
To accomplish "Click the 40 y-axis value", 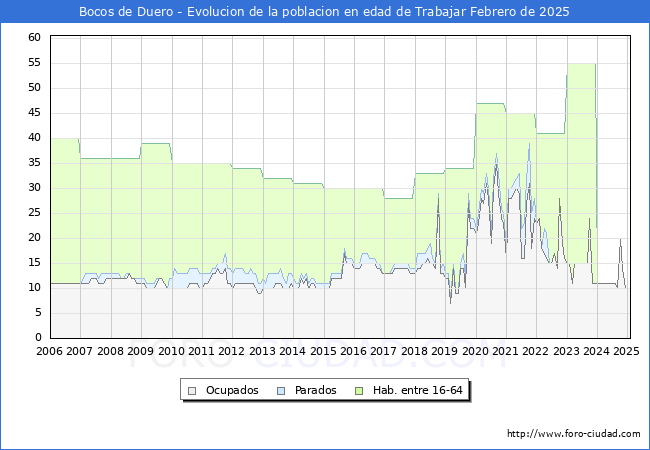I will [35, 138].
